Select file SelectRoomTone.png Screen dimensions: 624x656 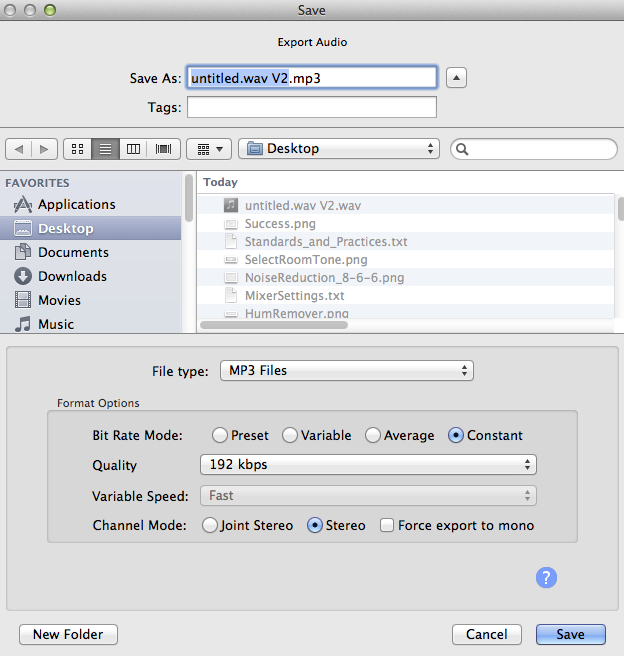click(405, 259)
